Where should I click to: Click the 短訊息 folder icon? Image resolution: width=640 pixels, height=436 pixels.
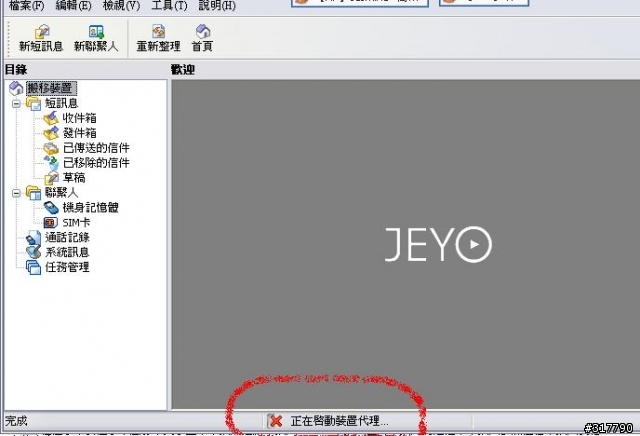[34, 103]
